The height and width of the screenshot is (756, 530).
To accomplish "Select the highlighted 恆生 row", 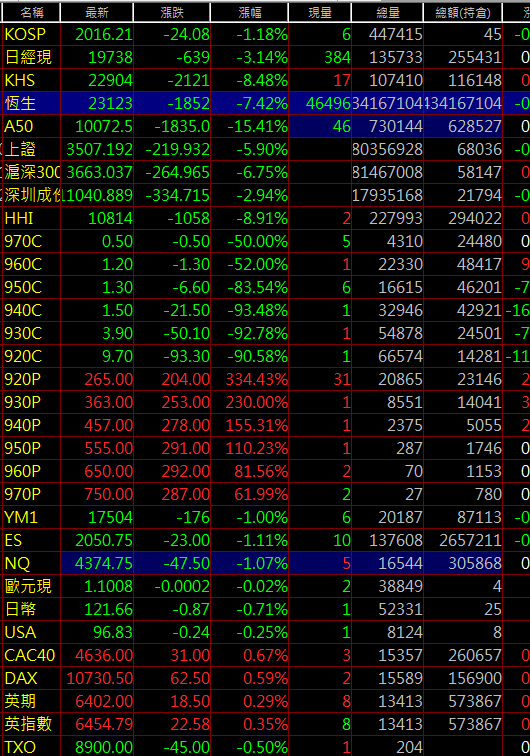I will (265, 103).
